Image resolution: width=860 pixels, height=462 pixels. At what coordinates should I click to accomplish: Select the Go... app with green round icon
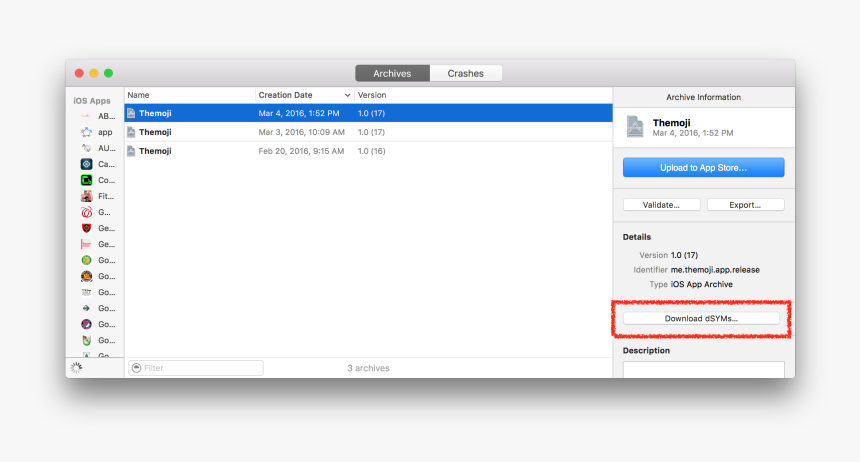coord(97,260)
